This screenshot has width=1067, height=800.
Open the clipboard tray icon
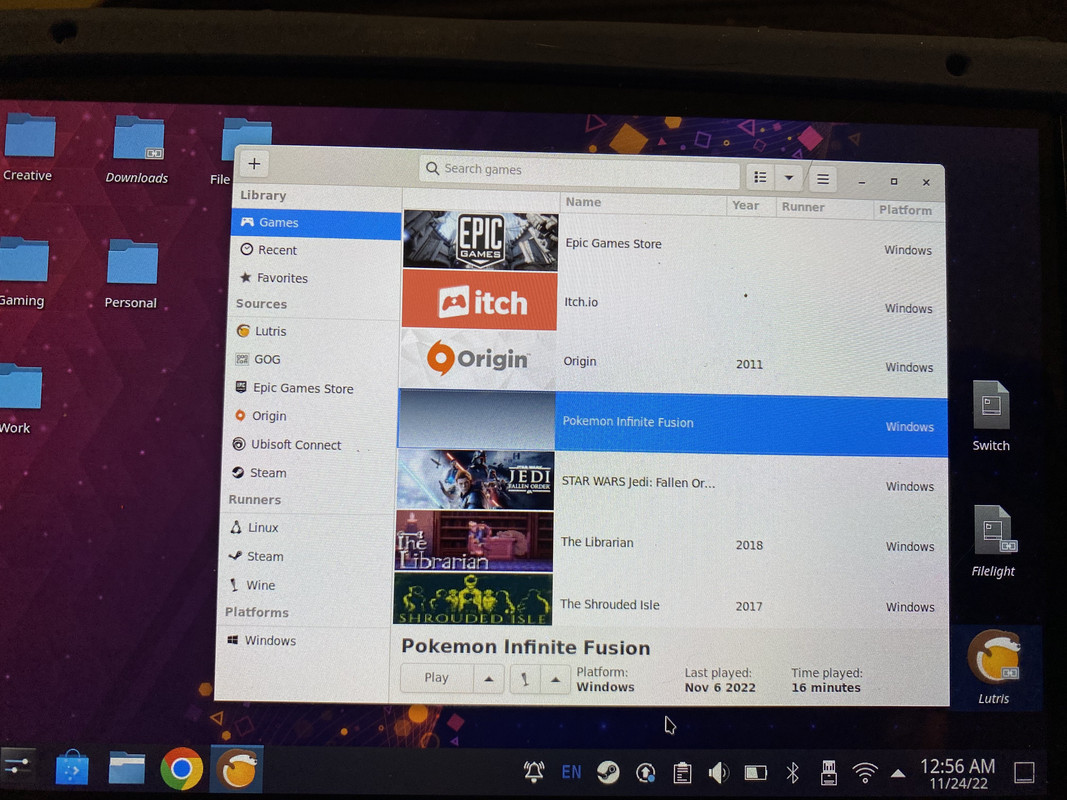pos(682,773)
